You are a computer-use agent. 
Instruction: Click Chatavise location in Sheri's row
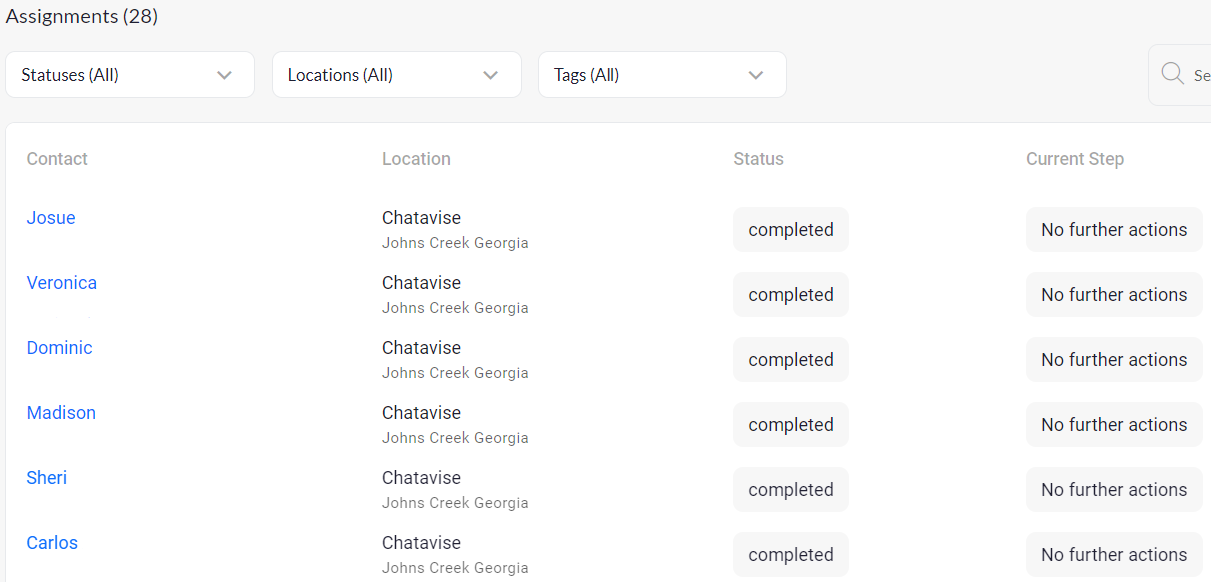point(421,478)
